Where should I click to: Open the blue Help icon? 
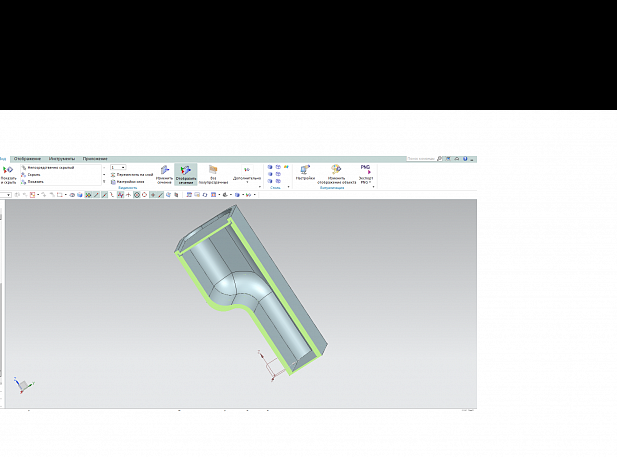coord(465,159)
